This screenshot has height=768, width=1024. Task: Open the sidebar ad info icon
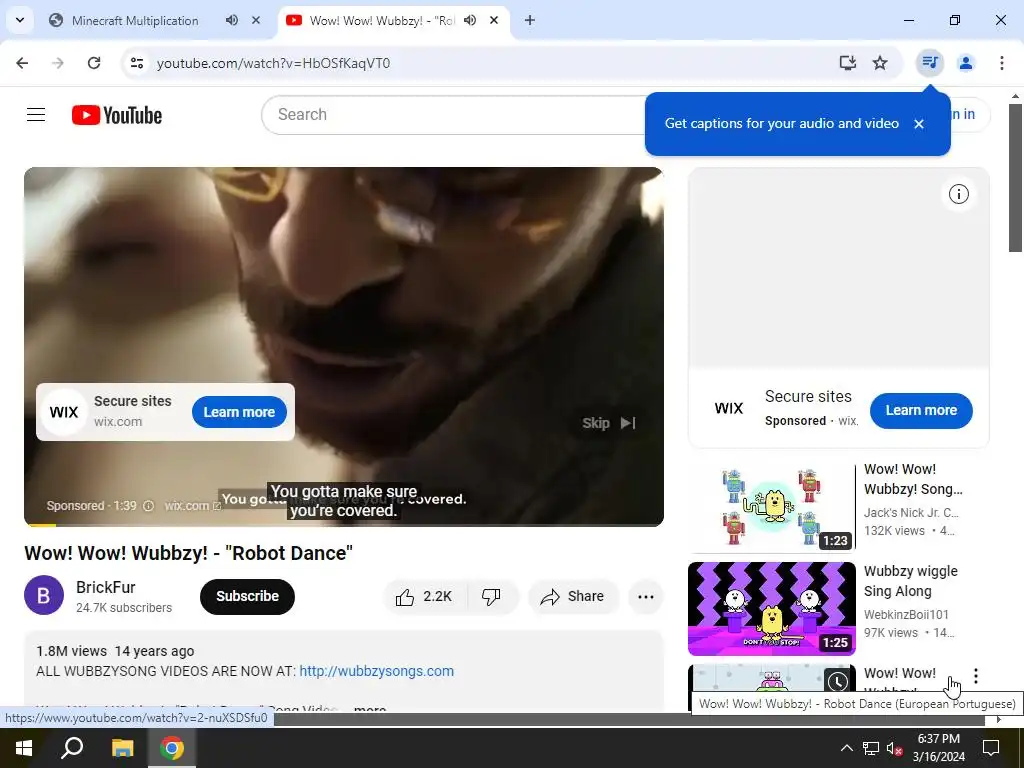point(959,194)
